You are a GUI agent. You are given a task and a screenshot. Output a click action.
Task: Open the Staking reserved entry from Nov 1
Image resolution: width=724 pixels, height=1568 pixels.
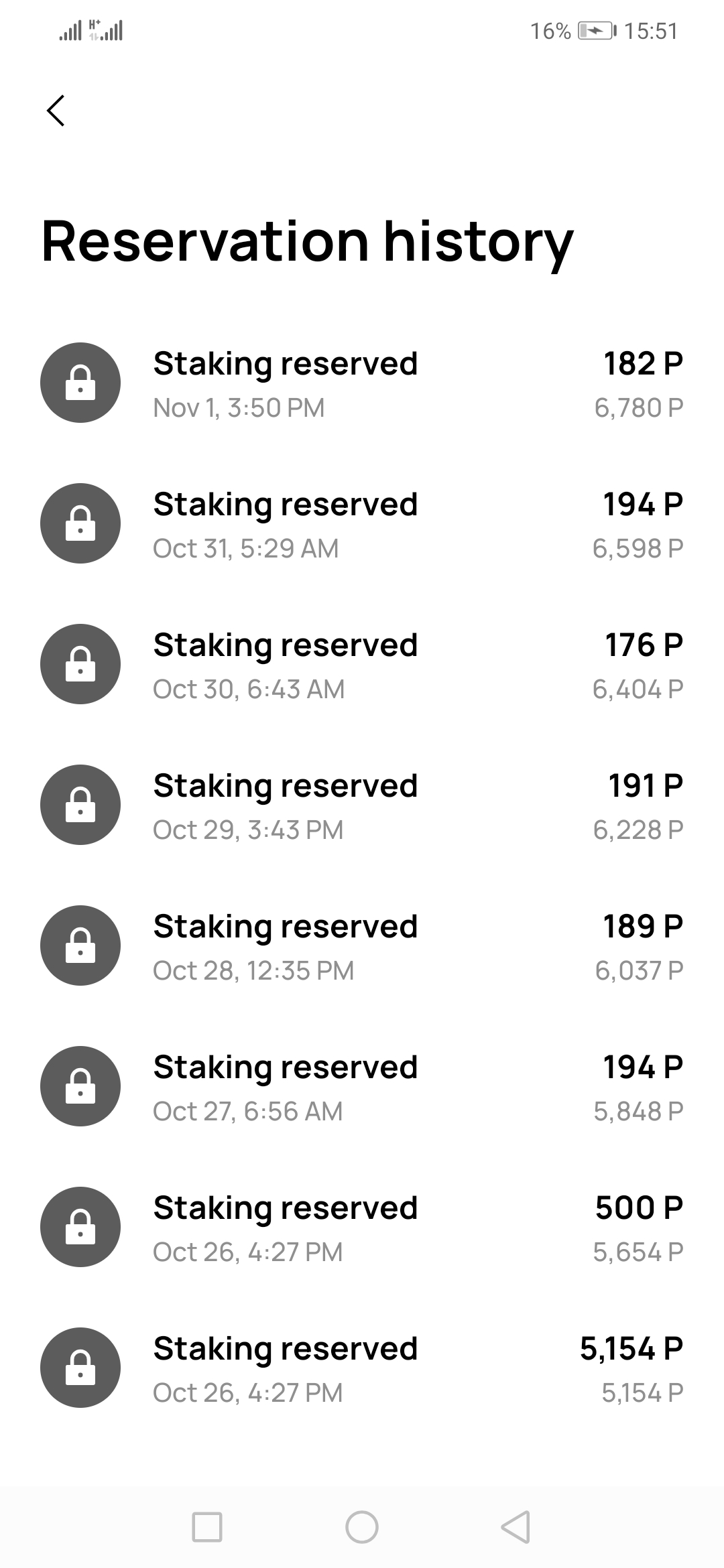tap(286, 365)
